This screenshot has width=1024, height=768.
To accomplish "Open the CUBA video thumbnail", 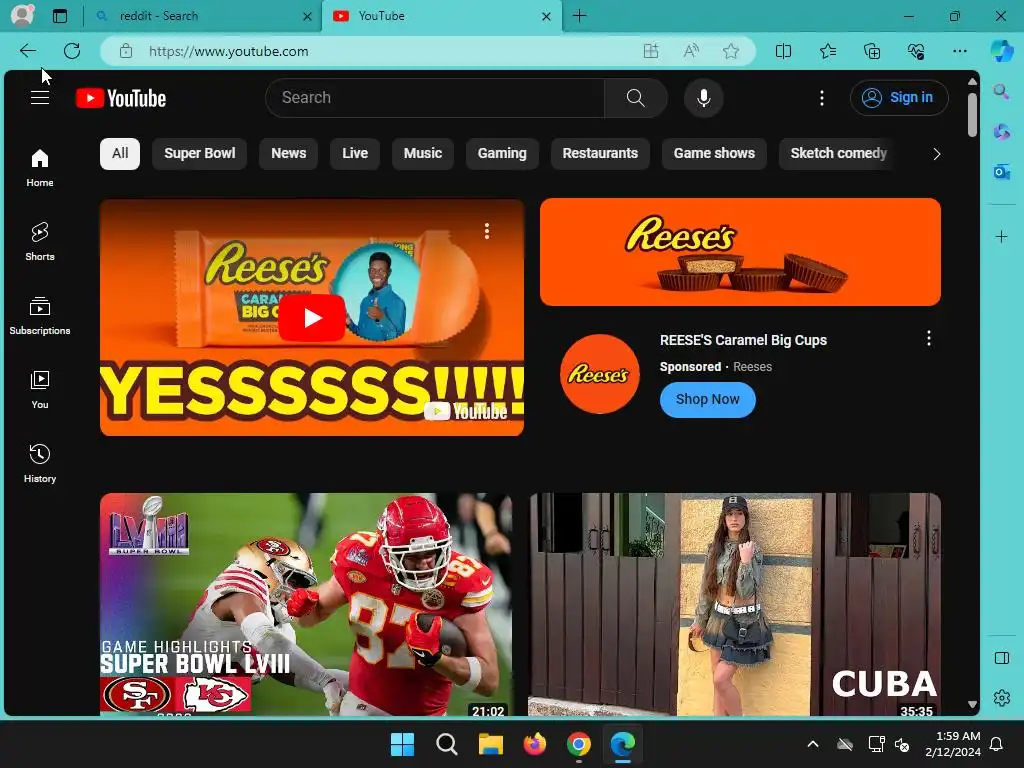I will [x=735, y=605].
